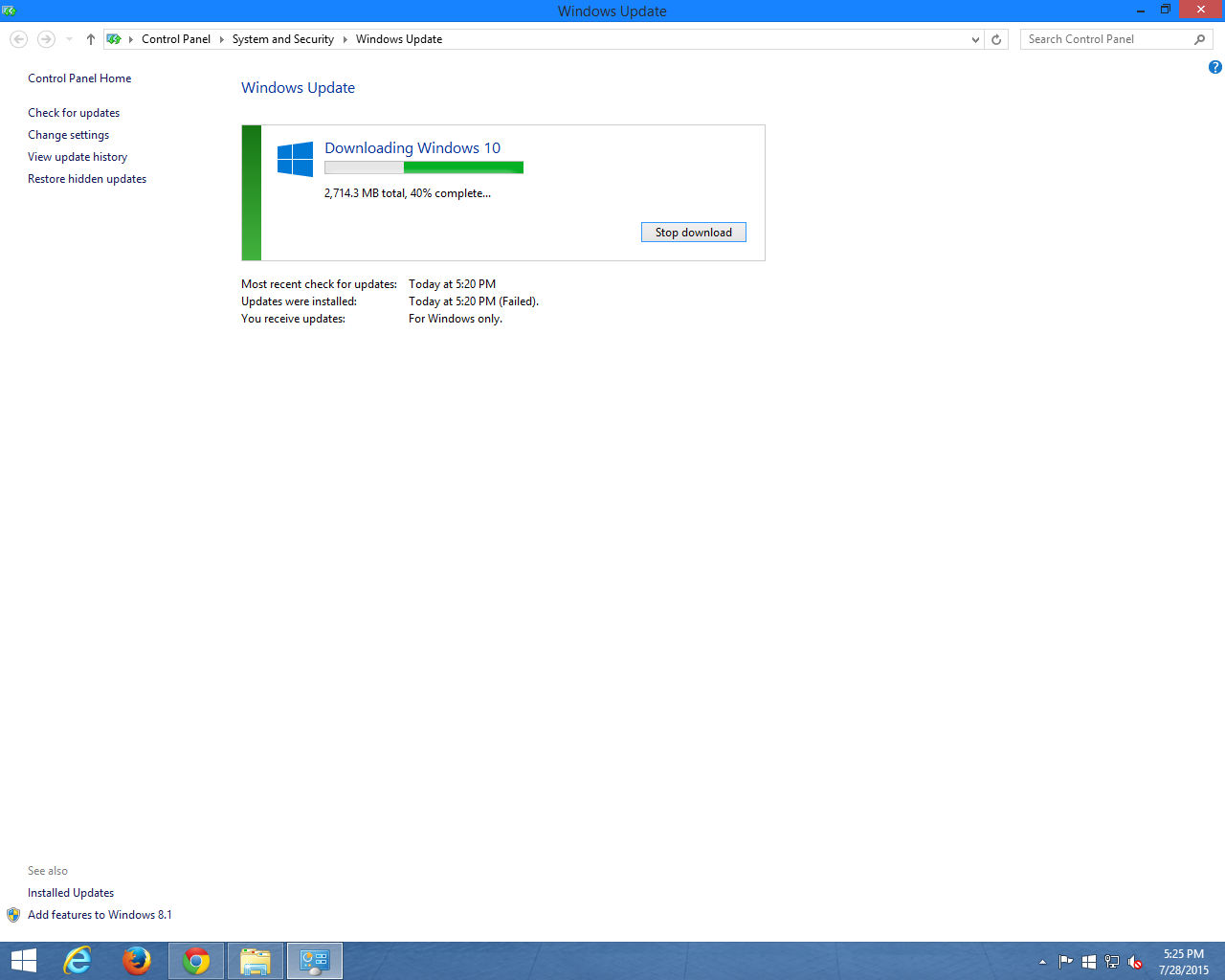Screen dimensions: 1225x980
Task: Go up one level with Up arrow
Action: click(x=91, y=39)
